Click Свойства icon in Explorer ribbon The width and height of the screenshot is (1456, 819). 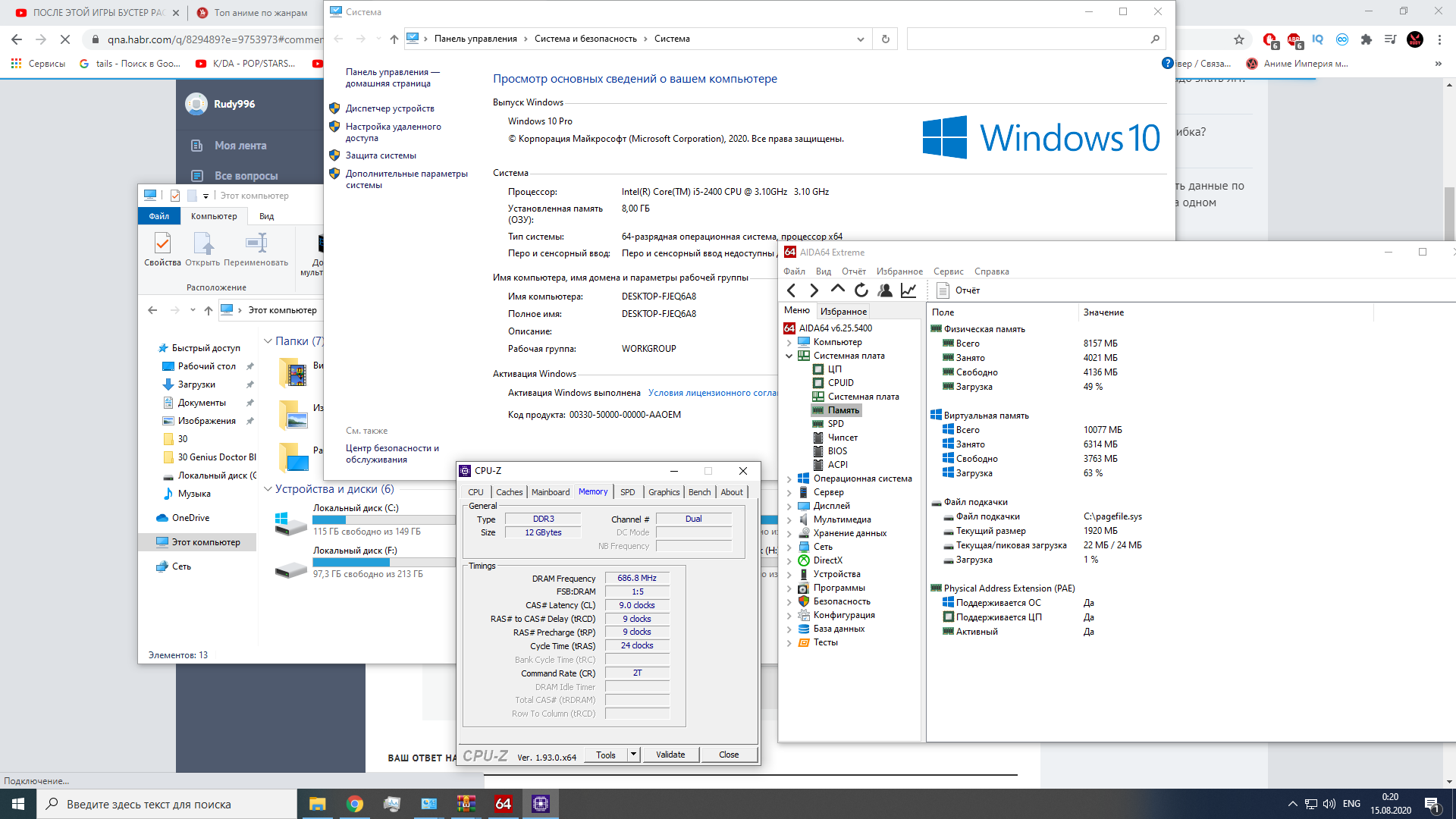[x=162, y=249]
